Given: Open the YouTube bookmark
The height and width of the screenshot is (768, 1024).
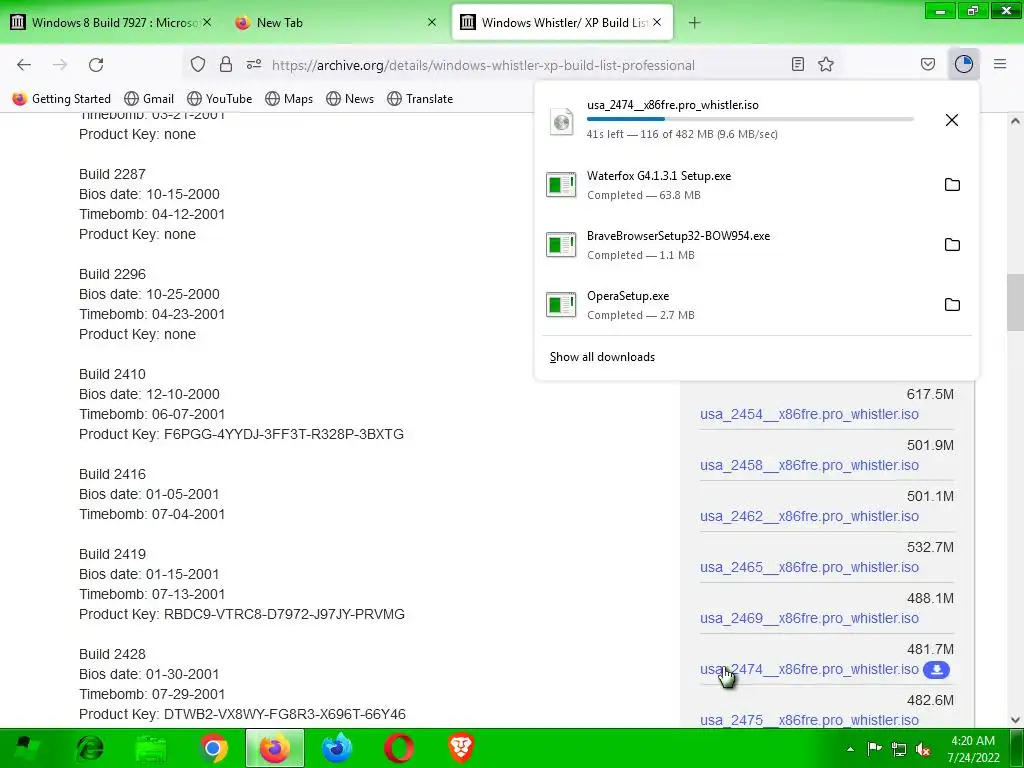Looking at the screenshot, I should pyautogui.click(x=219, y=99).
